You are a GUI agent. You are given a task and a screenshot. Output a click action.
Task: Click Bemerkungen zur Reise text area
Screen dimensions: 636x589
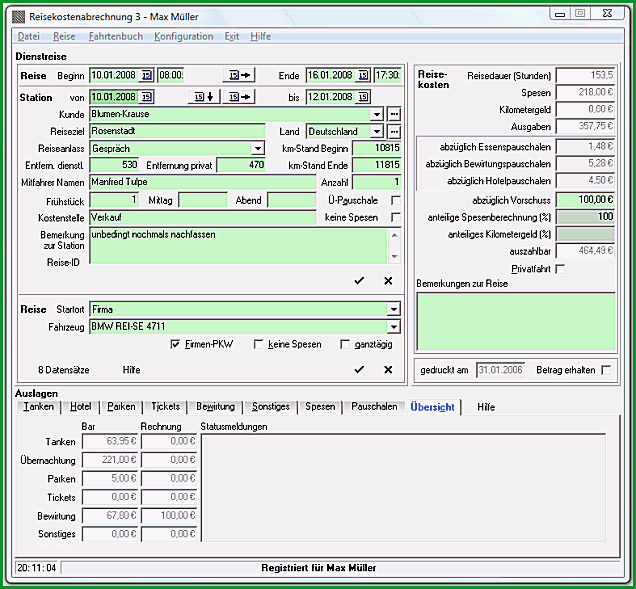[516, 321]
